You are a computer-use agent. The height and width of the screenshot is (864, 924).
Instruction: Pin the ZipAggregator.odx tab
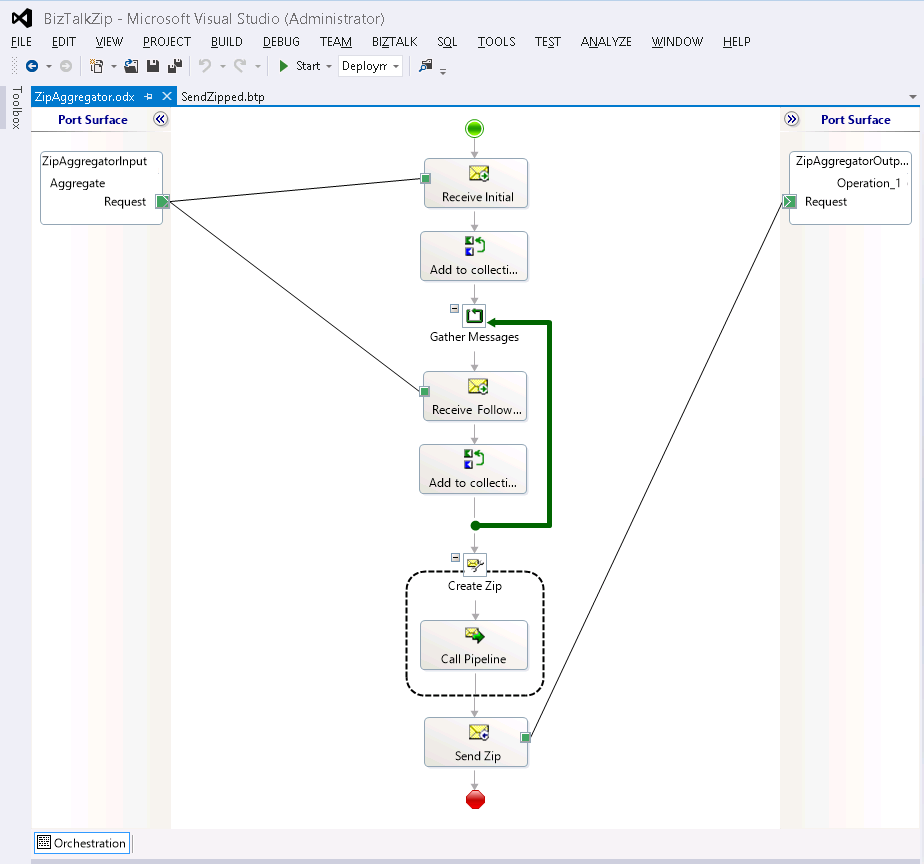[x=148, y=96]
